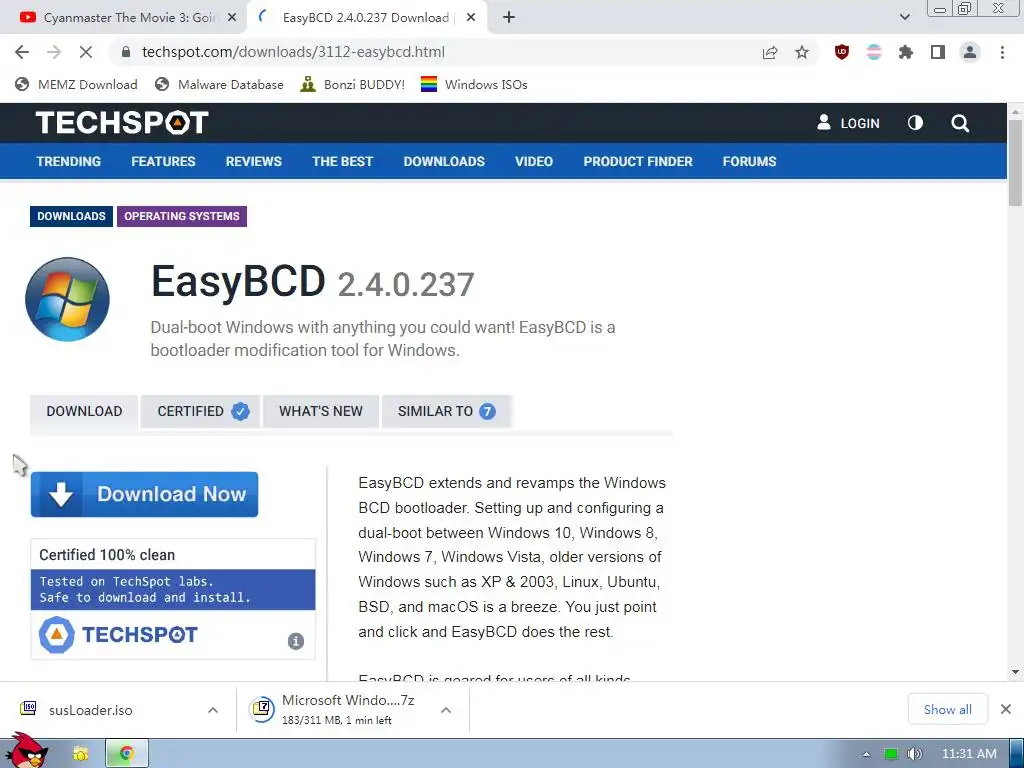The height and width of the screenshot is (768, 1024).
Task: Click the green network tray icon
Action: point(891,754)
